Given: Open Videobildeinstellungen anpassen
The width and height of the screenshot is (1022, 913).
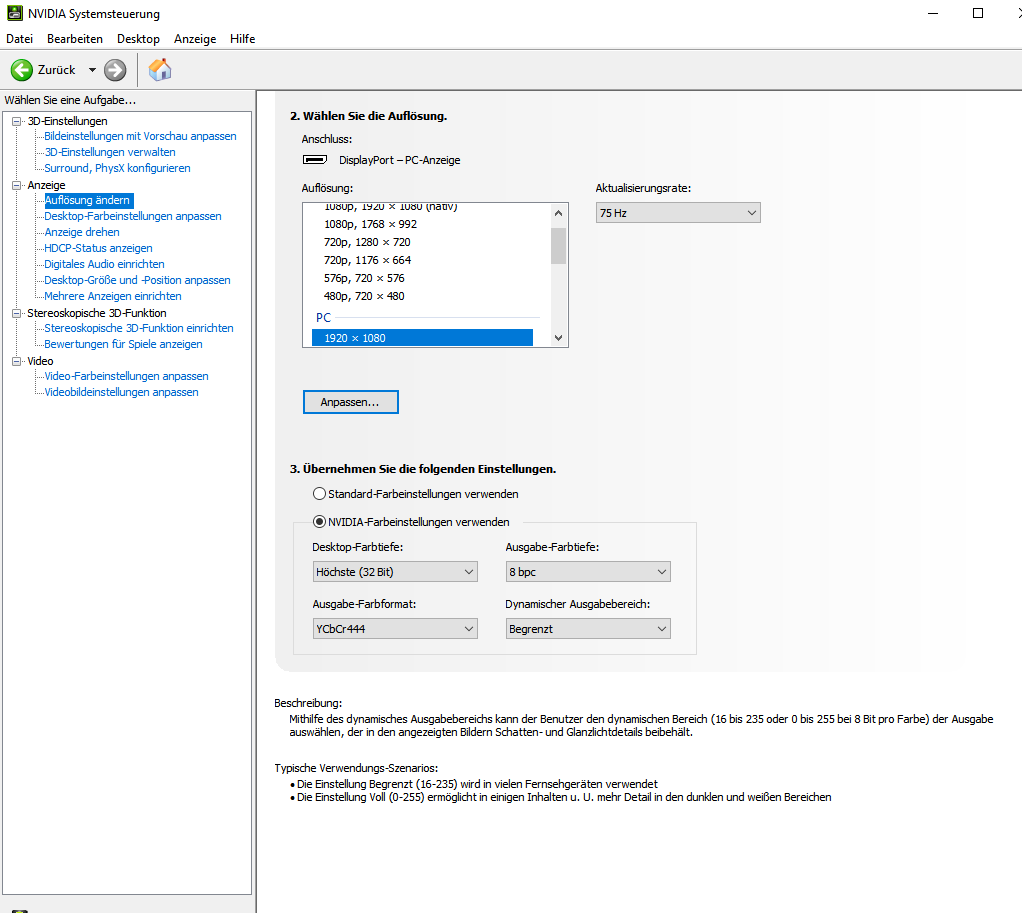Looking at the screenshot, I should 121,392.
